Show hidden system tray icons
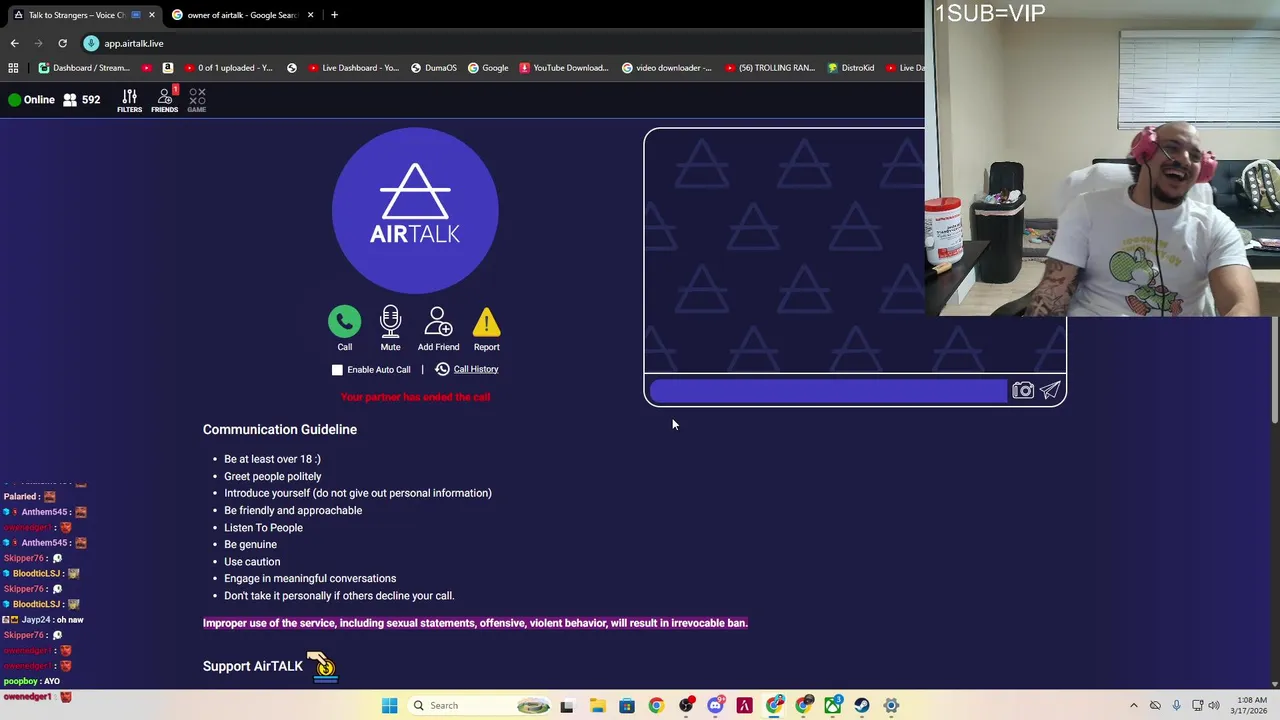The width and height of the screenshot is (1280, 720). (x=1133, y=705)
